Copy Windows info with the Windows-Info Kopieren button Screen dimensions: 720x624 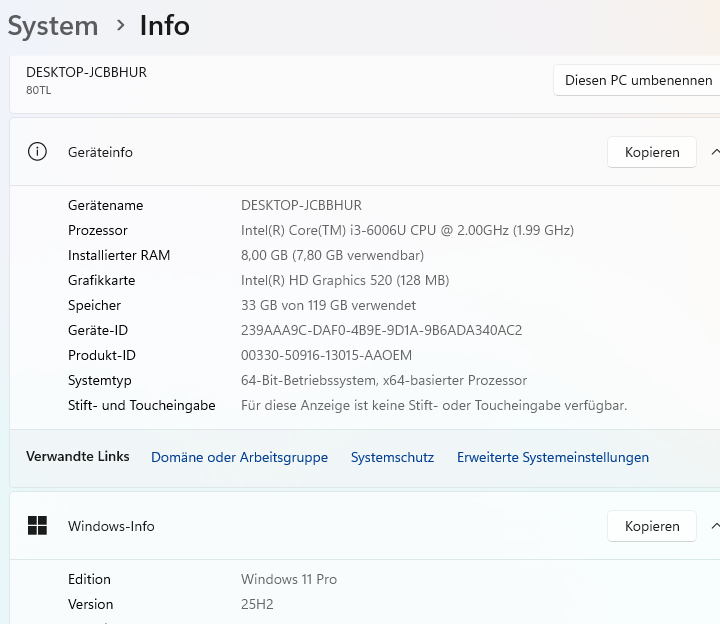click(x=652, y=526)
